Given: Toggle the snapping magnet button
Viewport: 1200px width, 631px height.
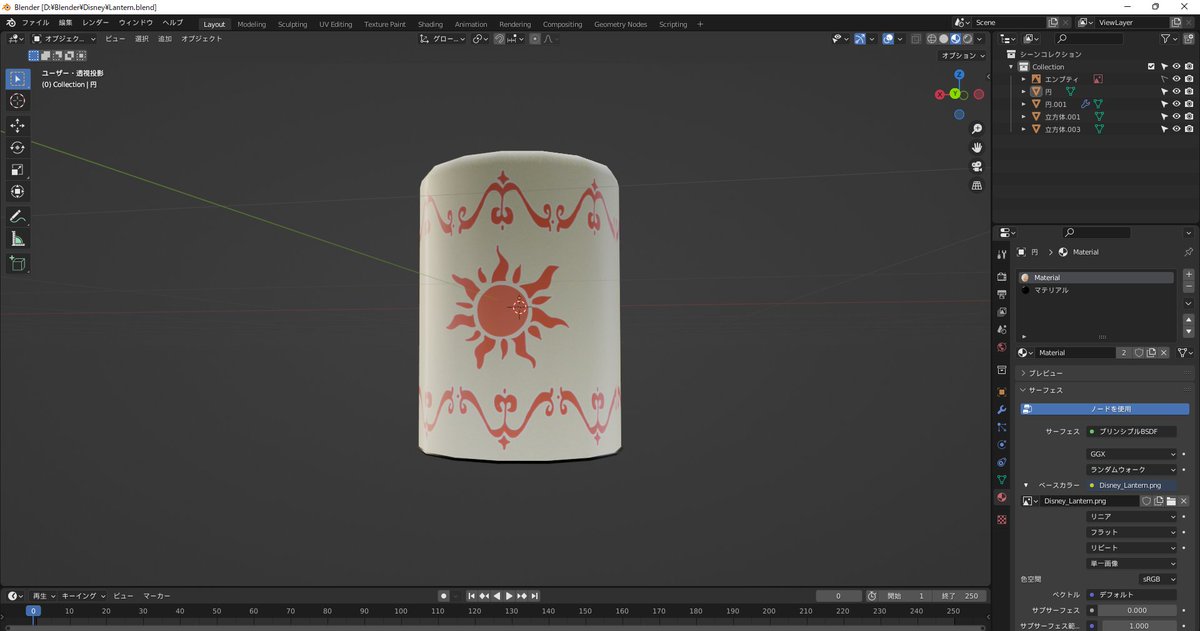Looking at the screenshot, I should 501,39.
